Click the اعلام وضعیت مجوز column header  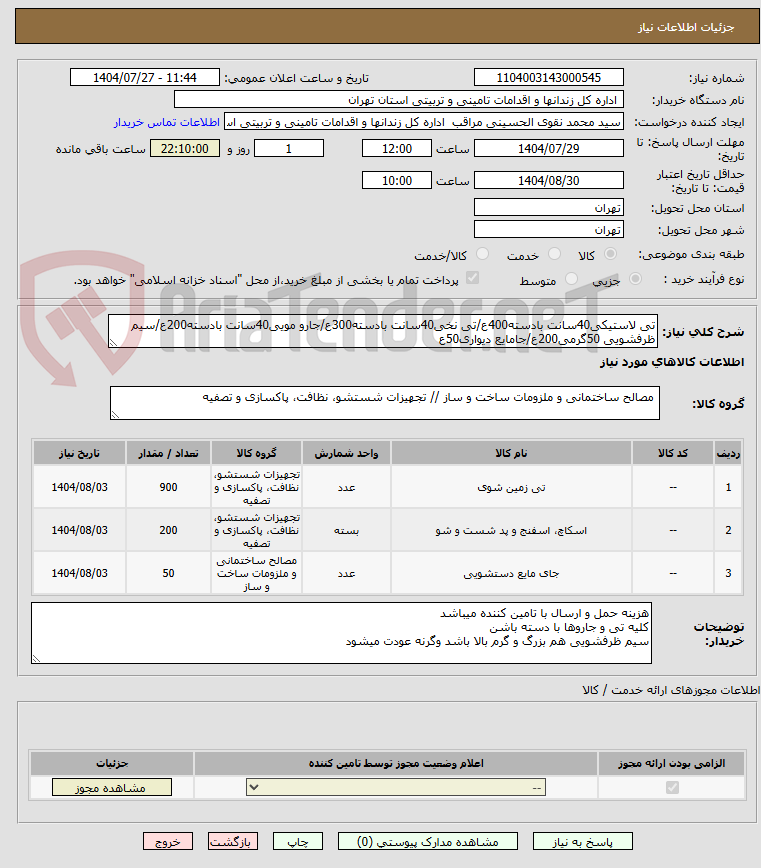(x=396, y=763)
